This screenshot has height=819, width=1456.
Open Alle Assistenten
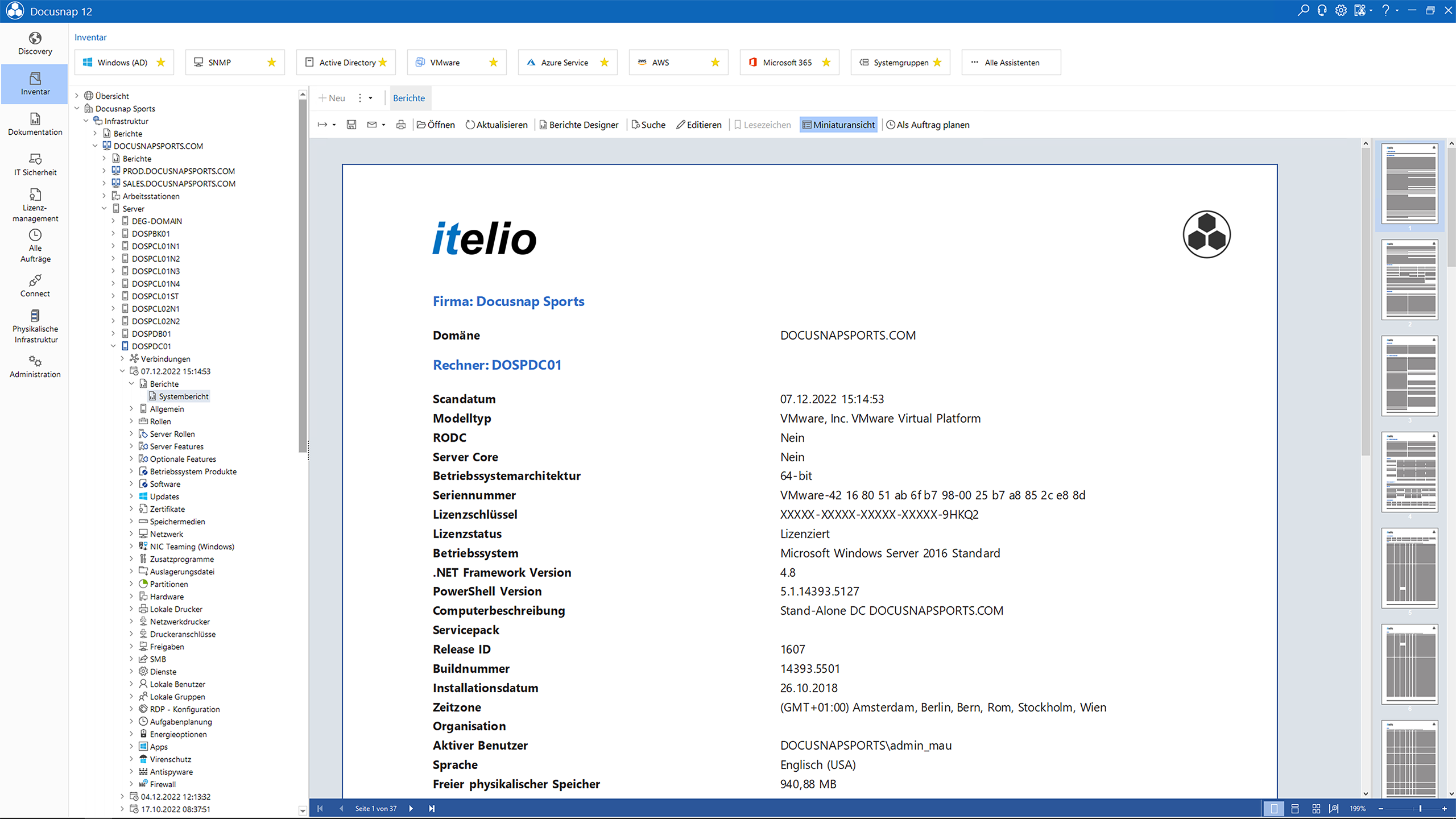pos(1011,62)
